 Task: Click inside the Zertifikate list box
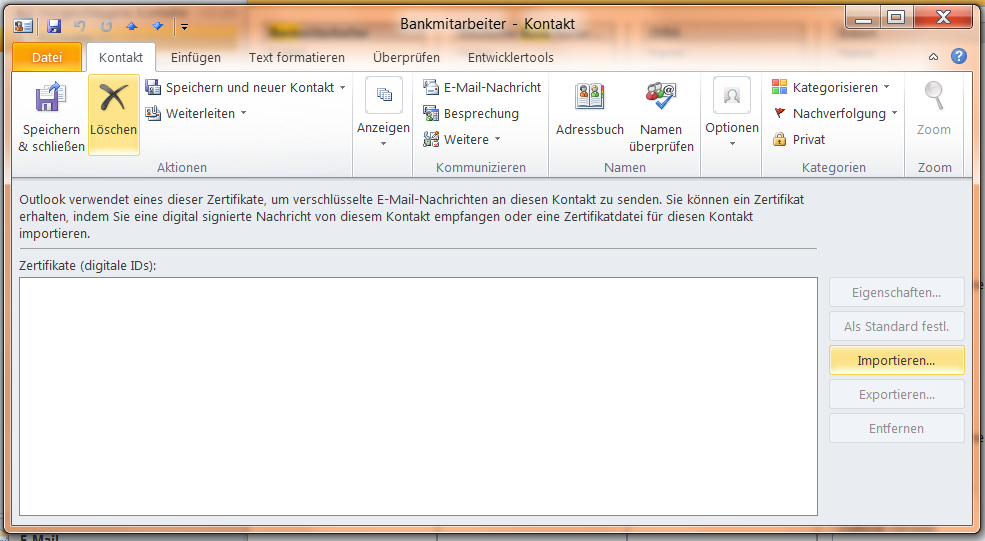pyautogui.click(x=418, y=396)
